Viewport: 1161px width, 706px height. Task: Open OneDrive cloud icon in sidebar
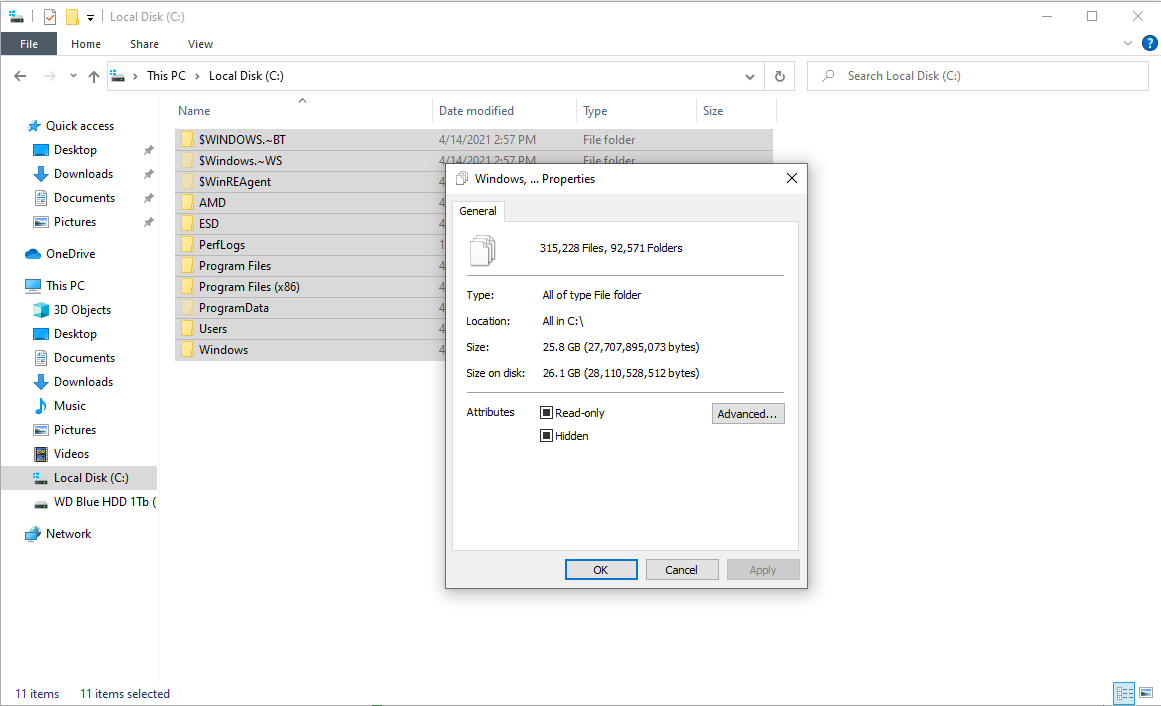[33, 254]
